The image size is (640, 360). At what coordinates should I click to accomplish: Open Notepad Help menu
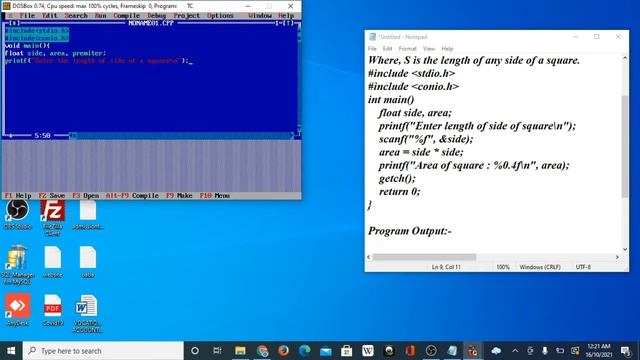(447, 49)
